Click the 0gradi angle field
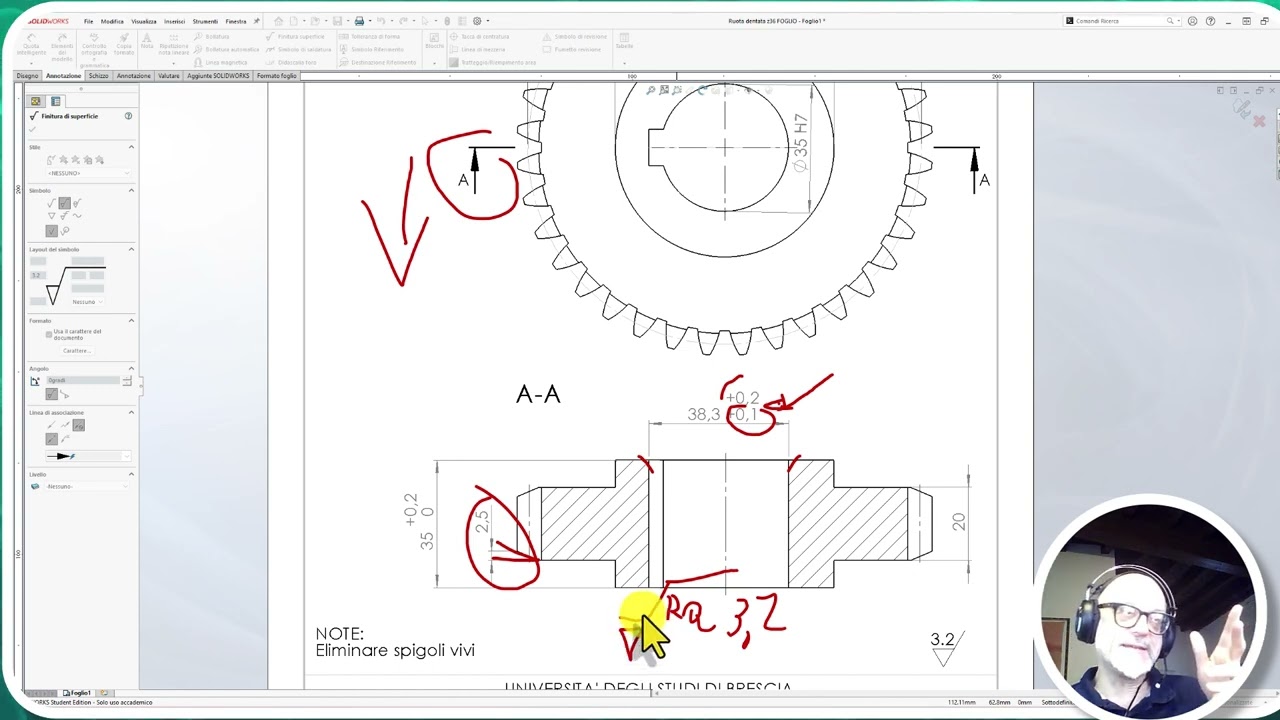 (83, 381)
